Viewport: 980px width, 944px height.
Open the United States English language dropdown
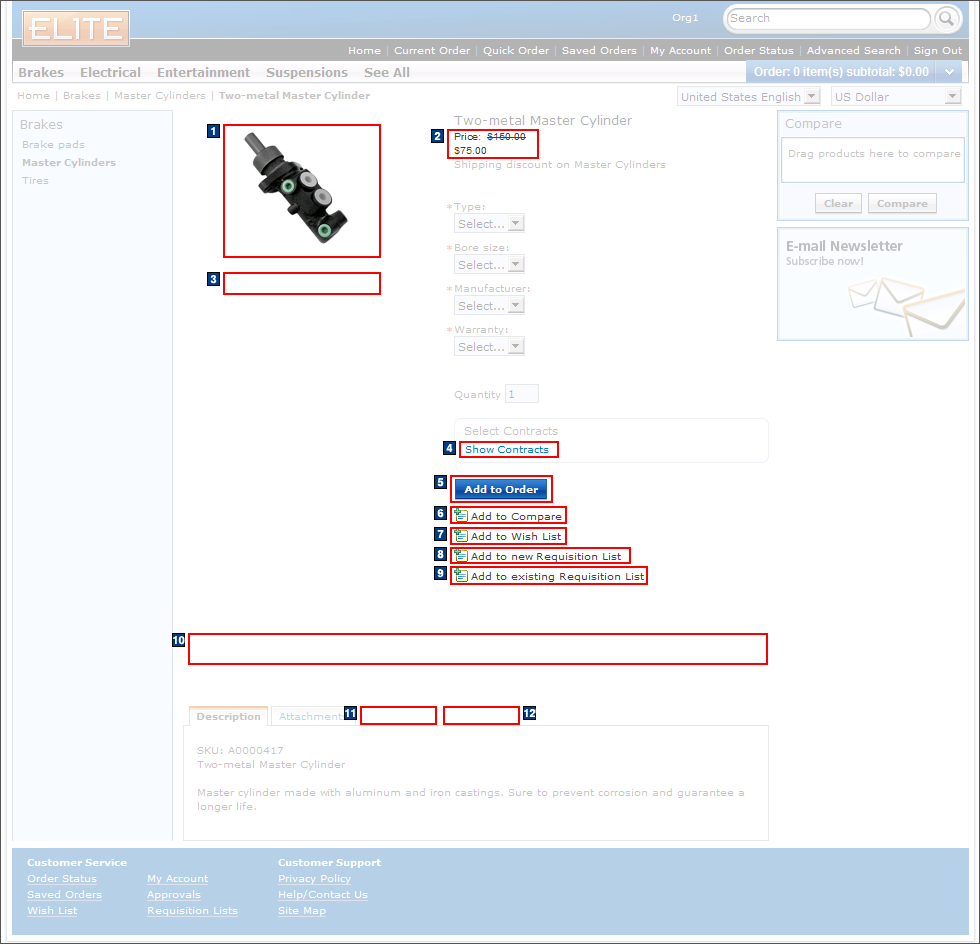(748, 96)
